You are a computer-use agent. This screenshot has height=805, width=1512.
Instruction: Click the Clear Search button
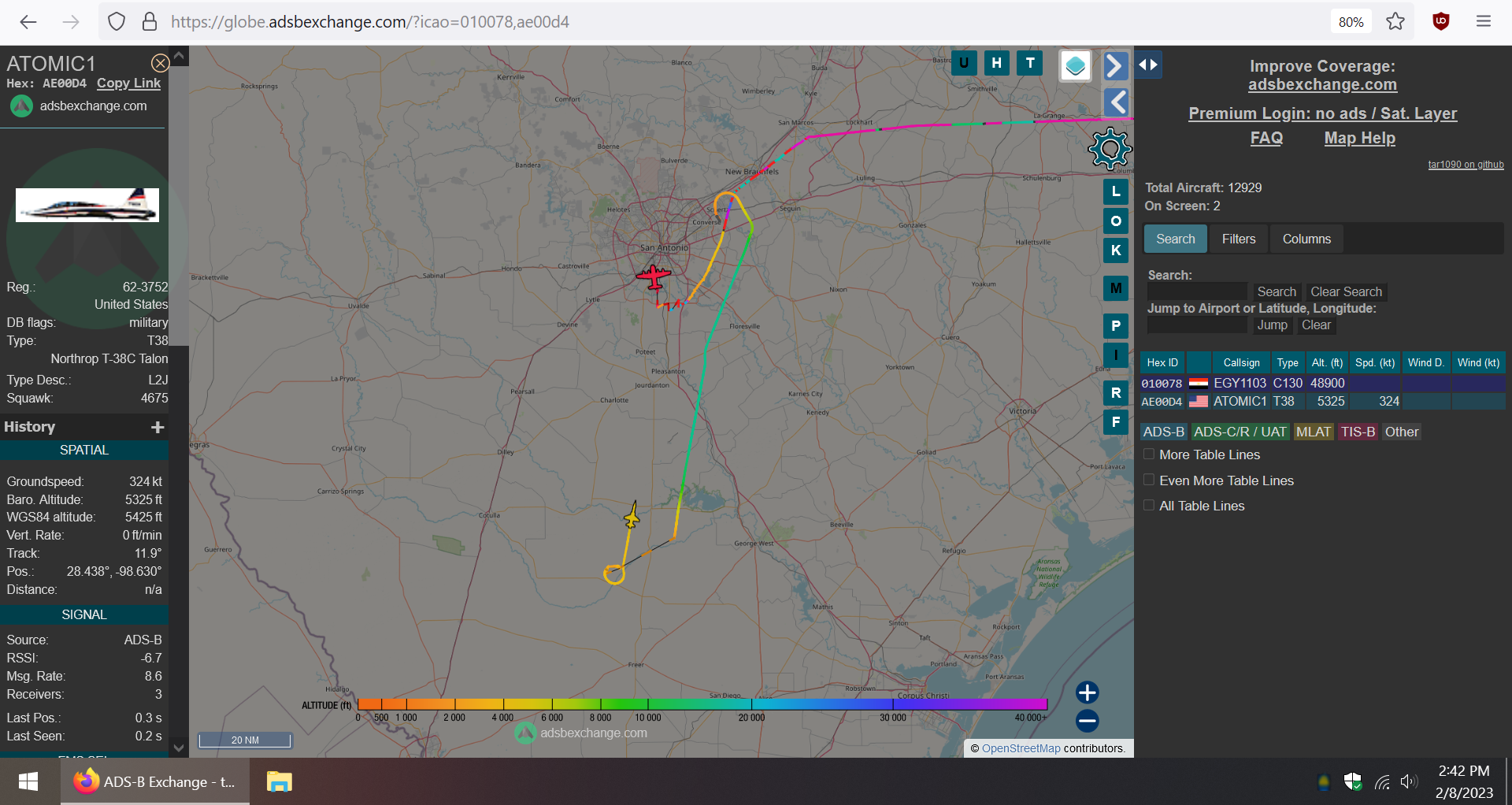tap(1346, 291)
